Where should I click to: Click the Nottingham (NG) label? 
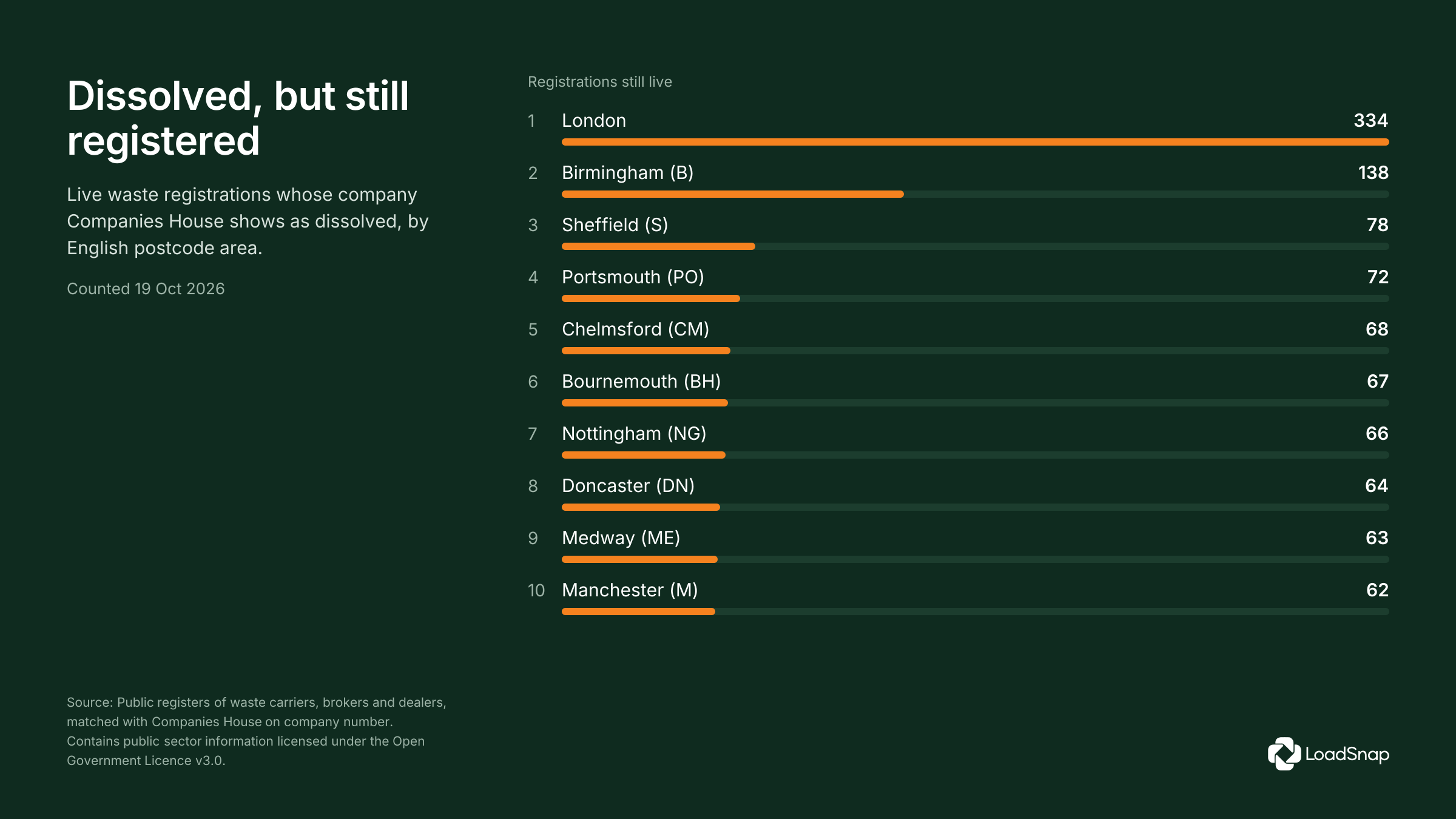[635, 434]
